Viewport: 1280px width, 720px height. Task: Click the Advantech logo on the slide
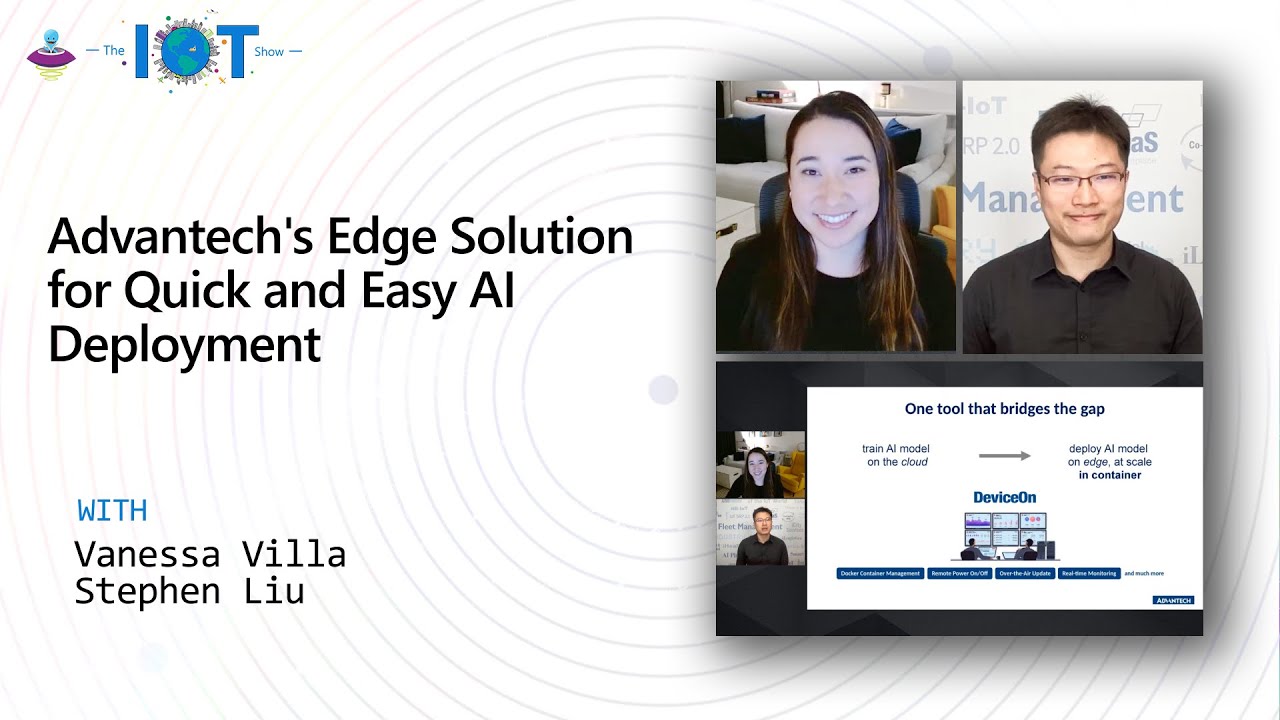1173,600
